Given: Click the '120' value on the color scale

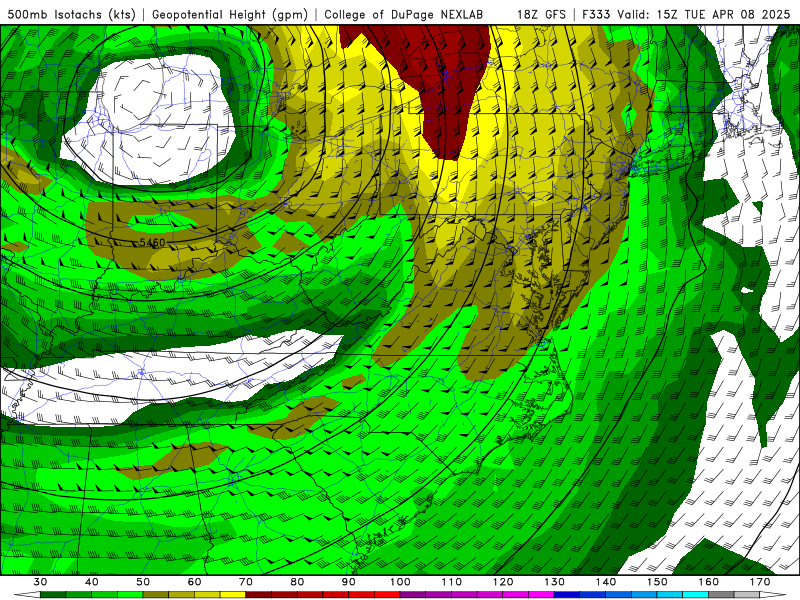Looking at the screenshot, I should pos(503,582).
